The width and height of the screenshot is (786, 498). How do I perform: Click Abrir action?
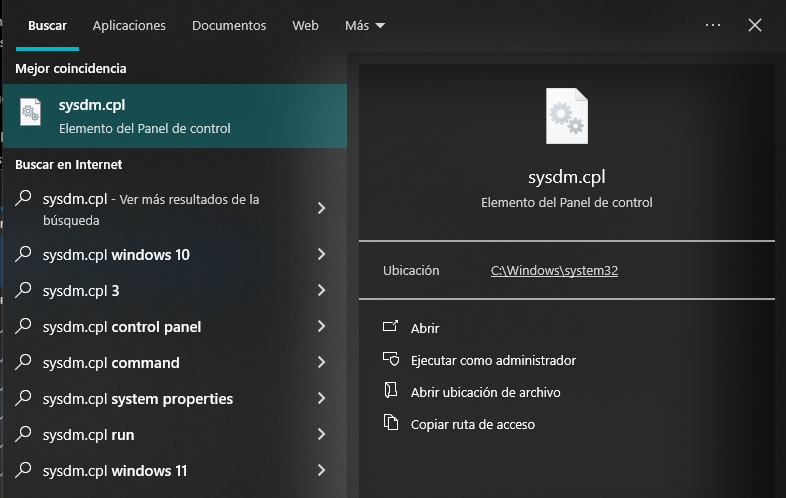coord(425,328)
